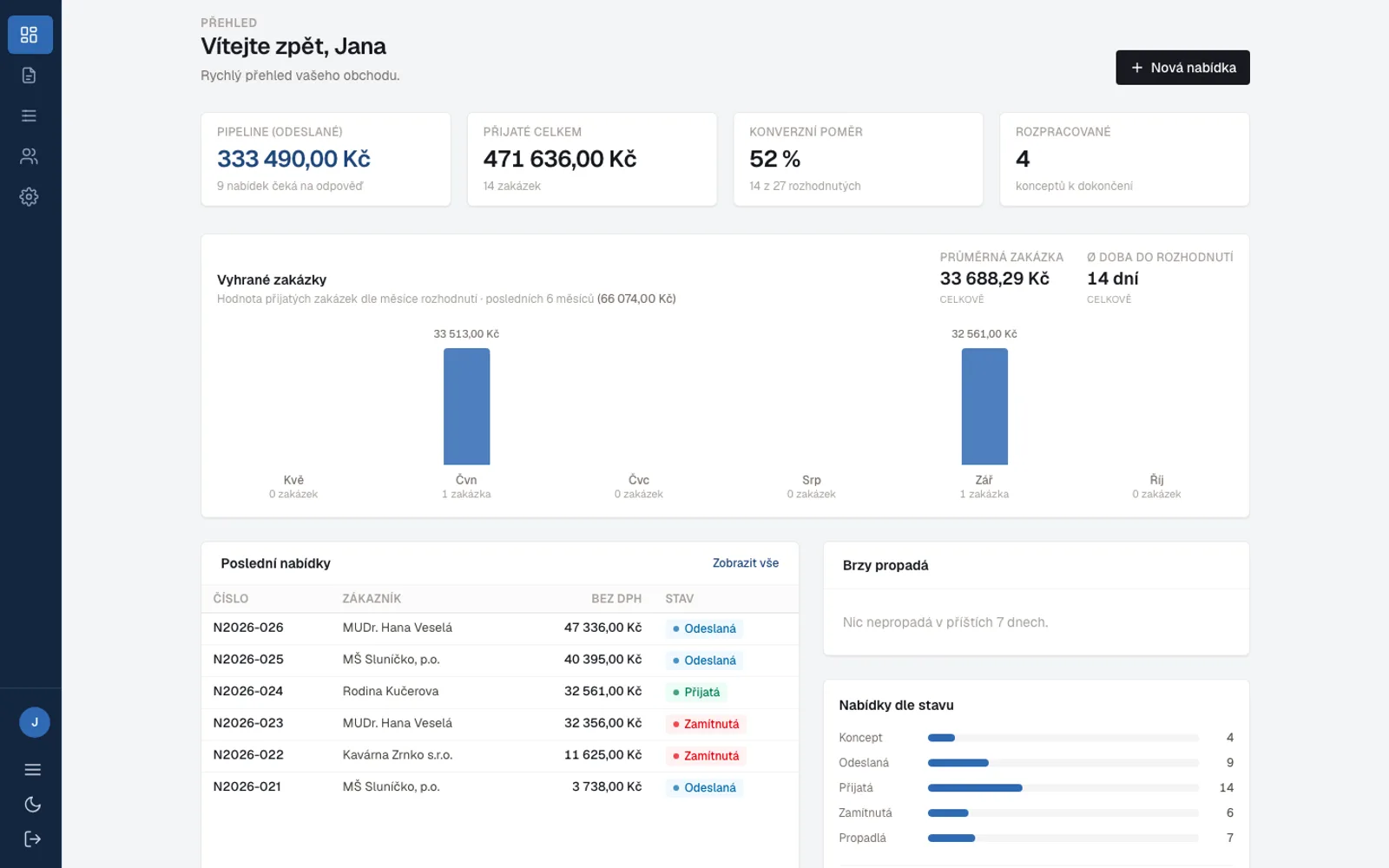1389x868 pixels.
Task: Click Přijatá status badge for N2026-024
Action: point(696,693)
